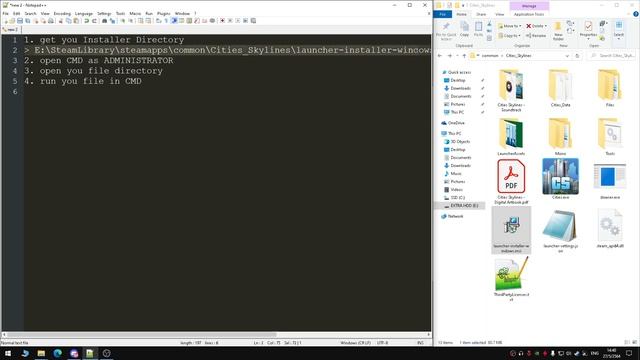Click line 3 'open CMD as ADMINISTRATOR' text
Image resolution: width=640 pixels, height=360 pixels.
[106, 60]
